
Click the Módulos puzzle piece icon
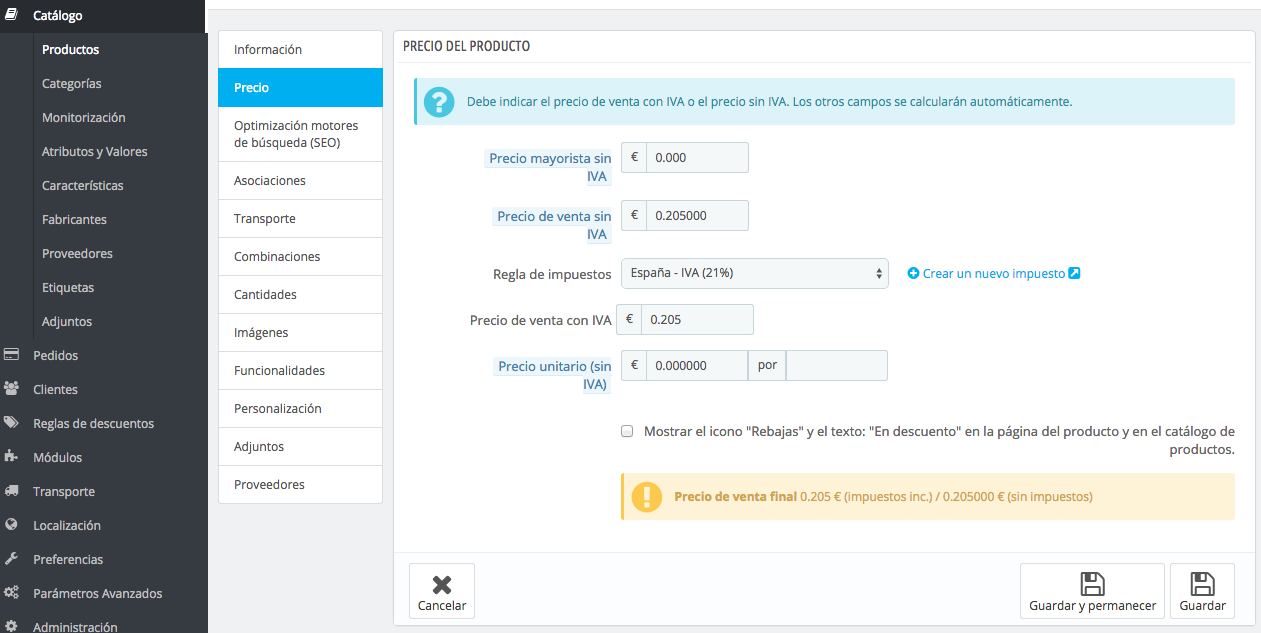(12, 457)
